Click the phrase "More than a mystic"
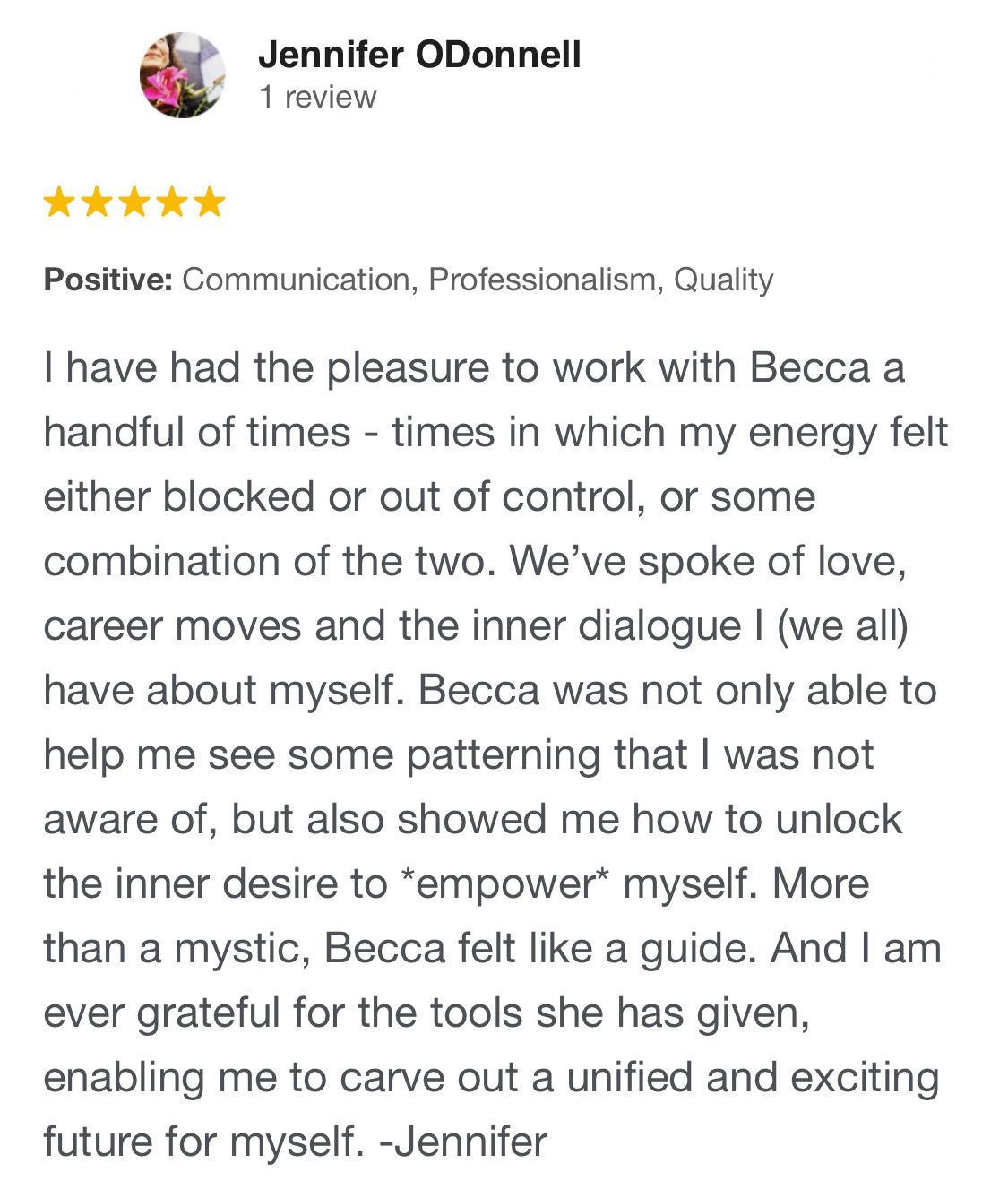 pyautogui.click(x=457, y=916)
